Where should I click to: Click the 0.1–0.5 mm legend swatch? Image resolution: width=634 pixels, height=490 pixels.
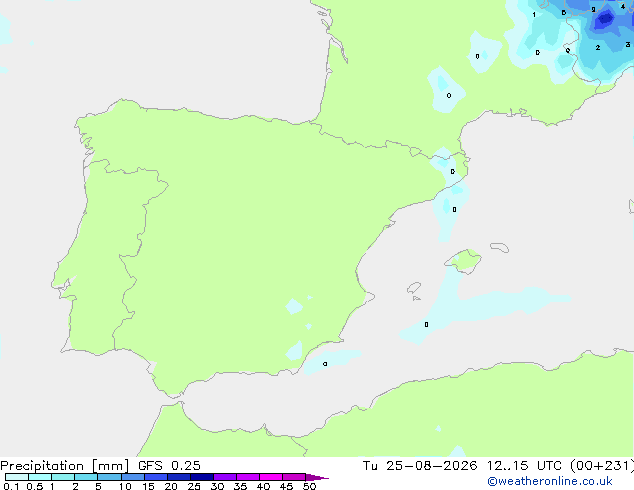pos(17,477)
